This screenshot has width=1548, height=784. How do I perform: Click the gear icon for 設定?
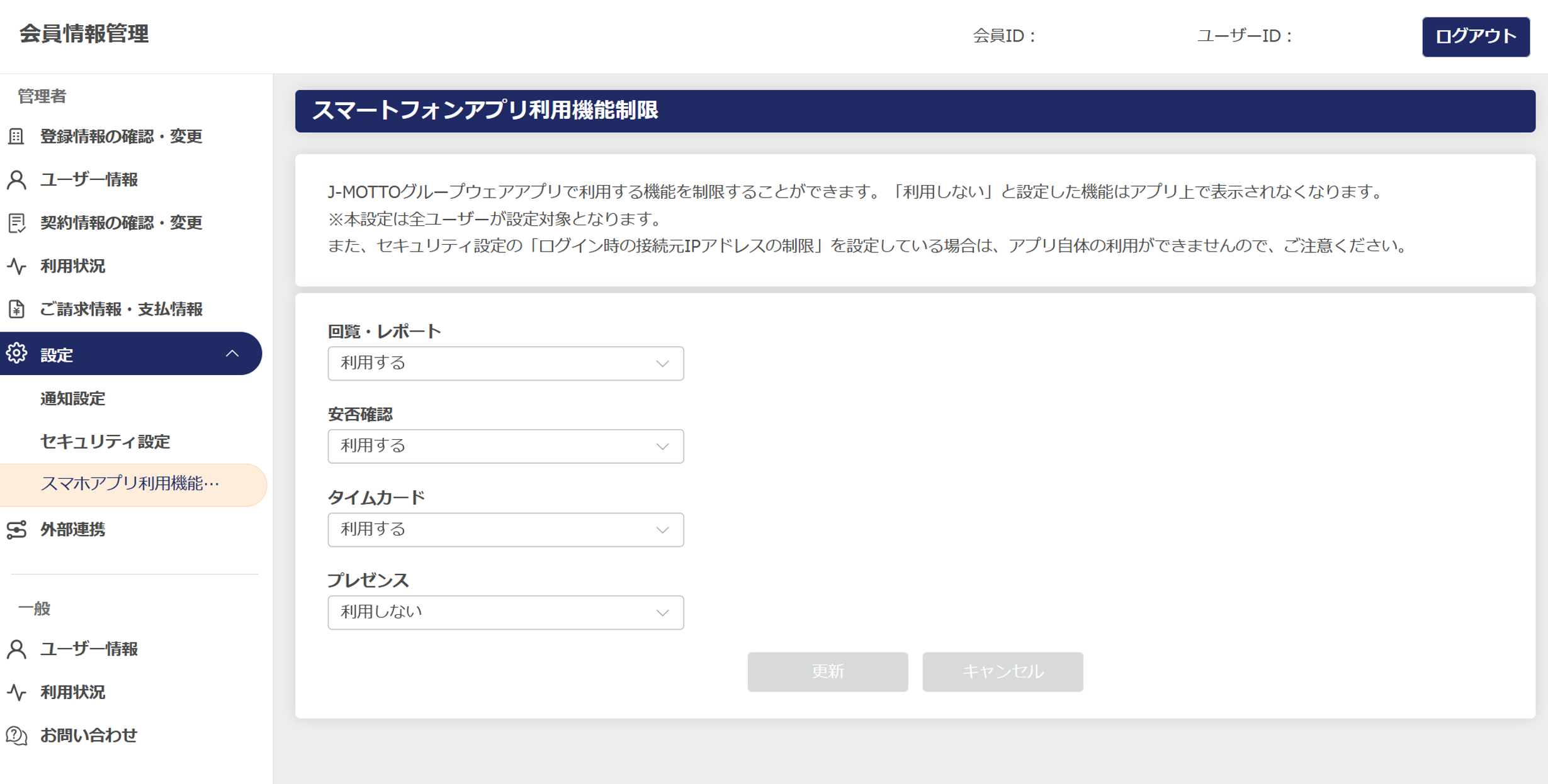click(16, 354)
